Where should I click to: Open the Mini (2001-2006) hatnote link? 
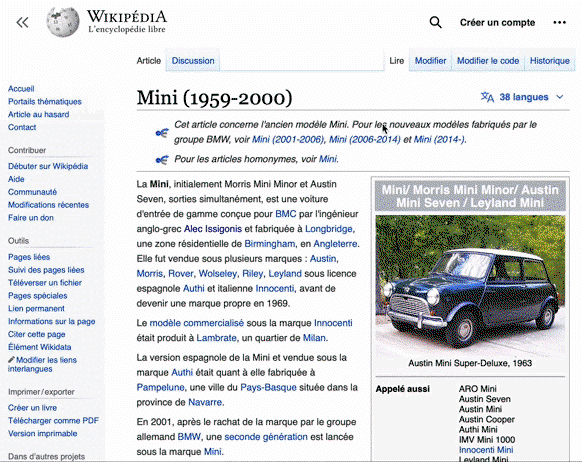click(288, 140)
